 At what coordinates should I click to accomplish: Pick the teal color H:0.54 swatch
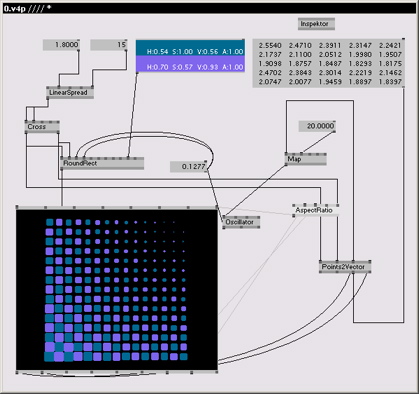190,48
